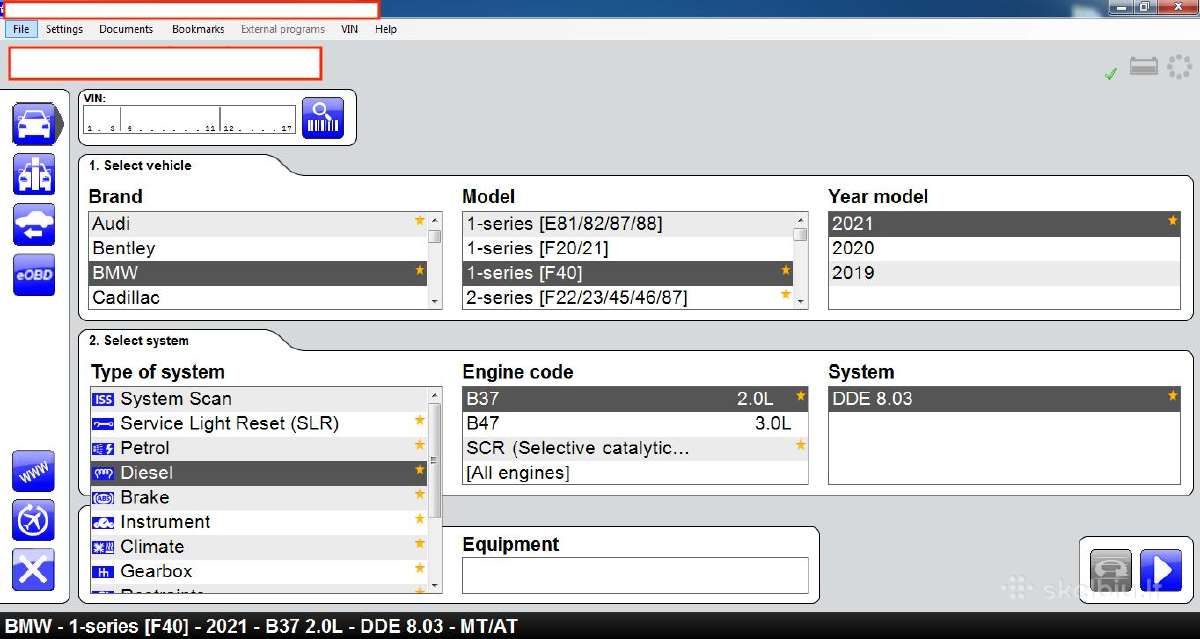Click up arrow of Type of system scrollbar
Screen dimensions: 1200x639
pyautogui.click(x=435, y=396)
